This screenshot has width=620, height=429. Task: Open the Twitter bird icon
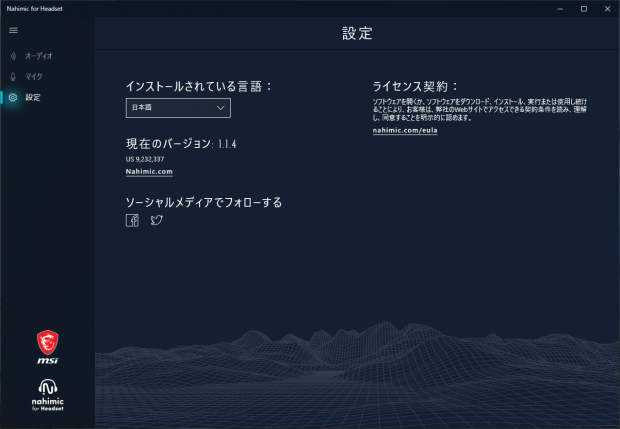[x=157, y=220]
